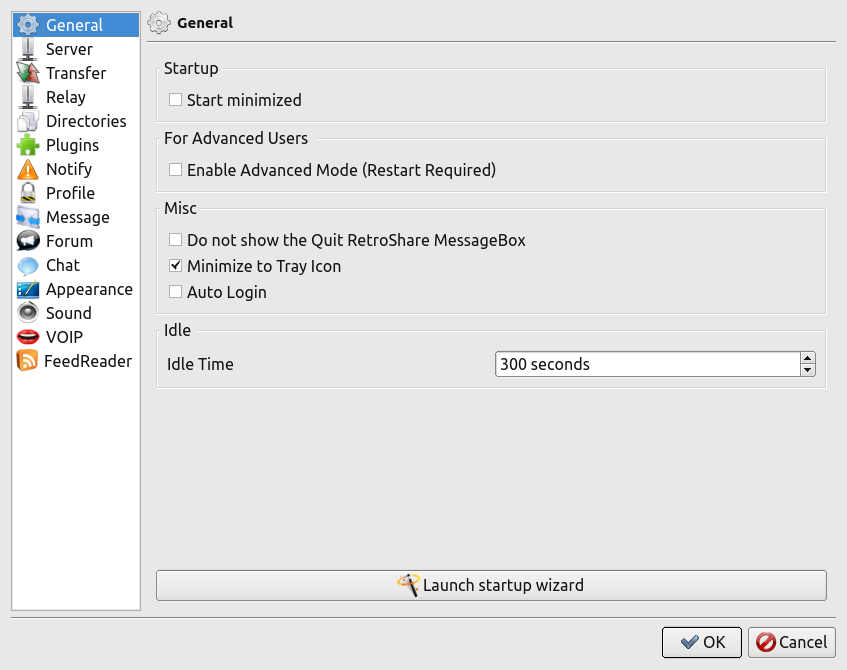
Task: Open the VOIP lips icon
Action: 28,337
